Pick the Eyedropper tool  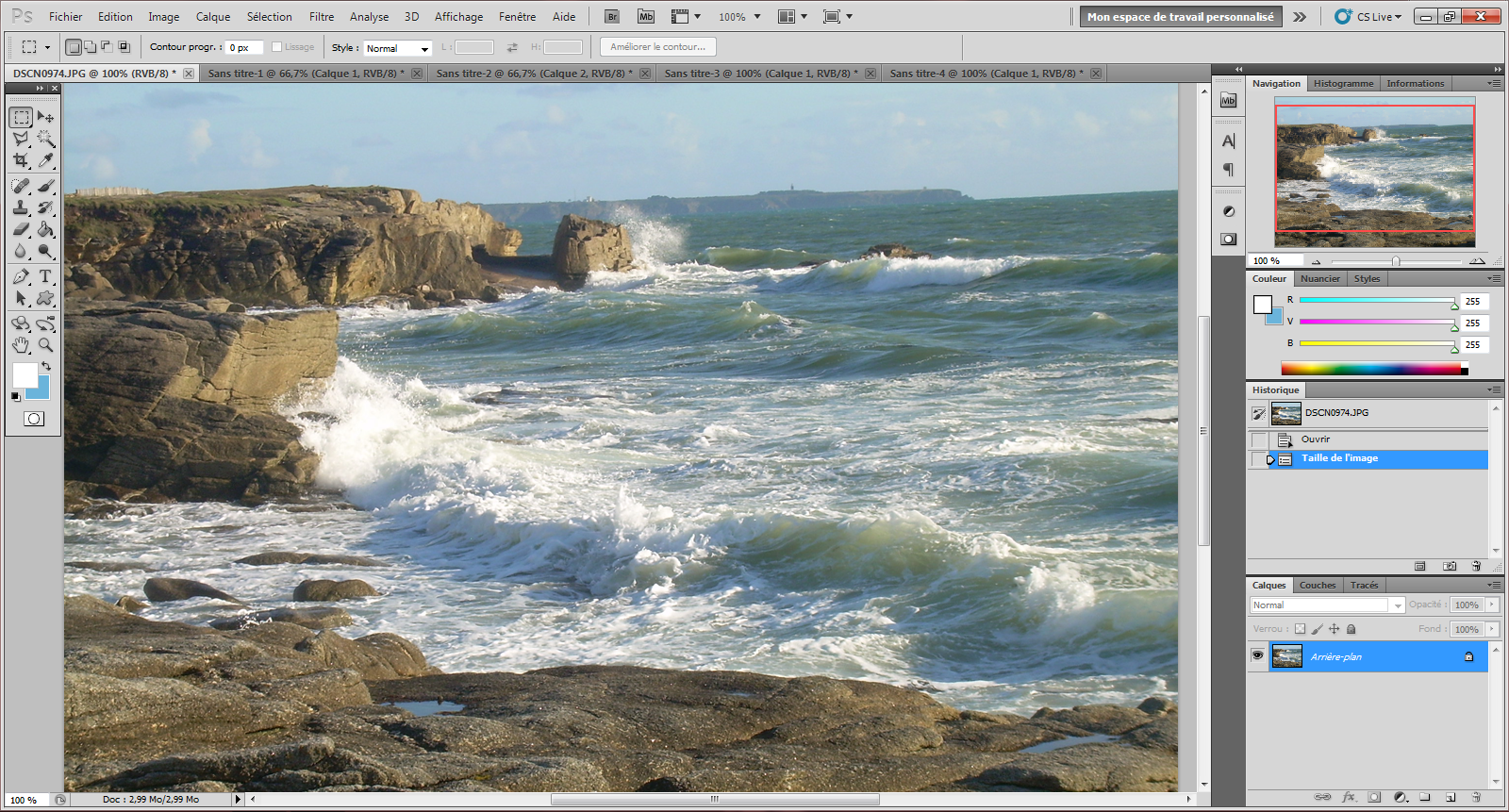click(45, 161)
